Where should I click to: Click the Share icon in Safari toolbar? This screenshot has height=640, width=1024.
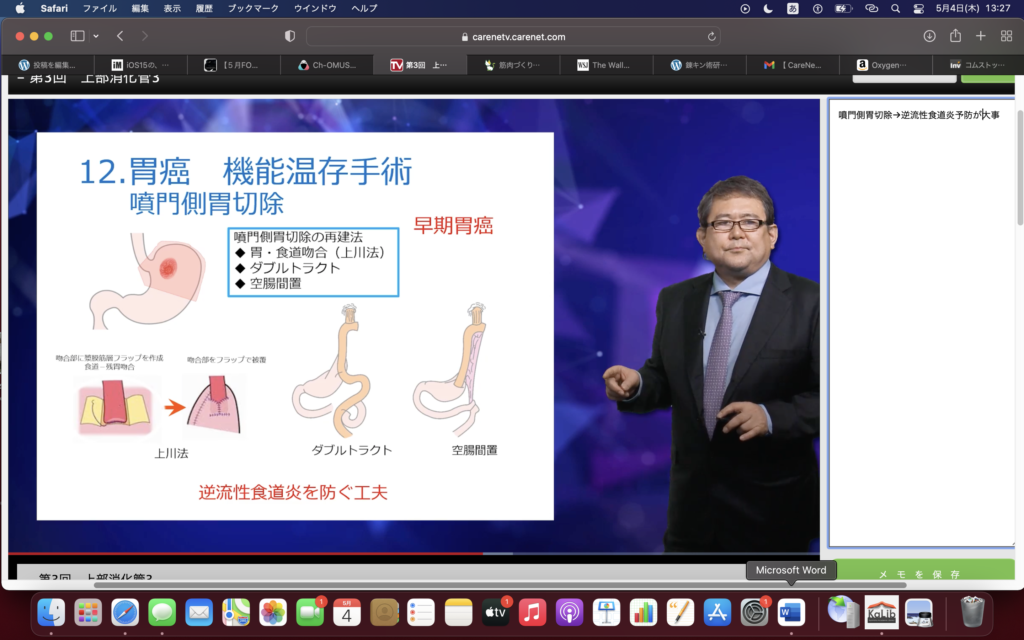click(x=955, y=36)
